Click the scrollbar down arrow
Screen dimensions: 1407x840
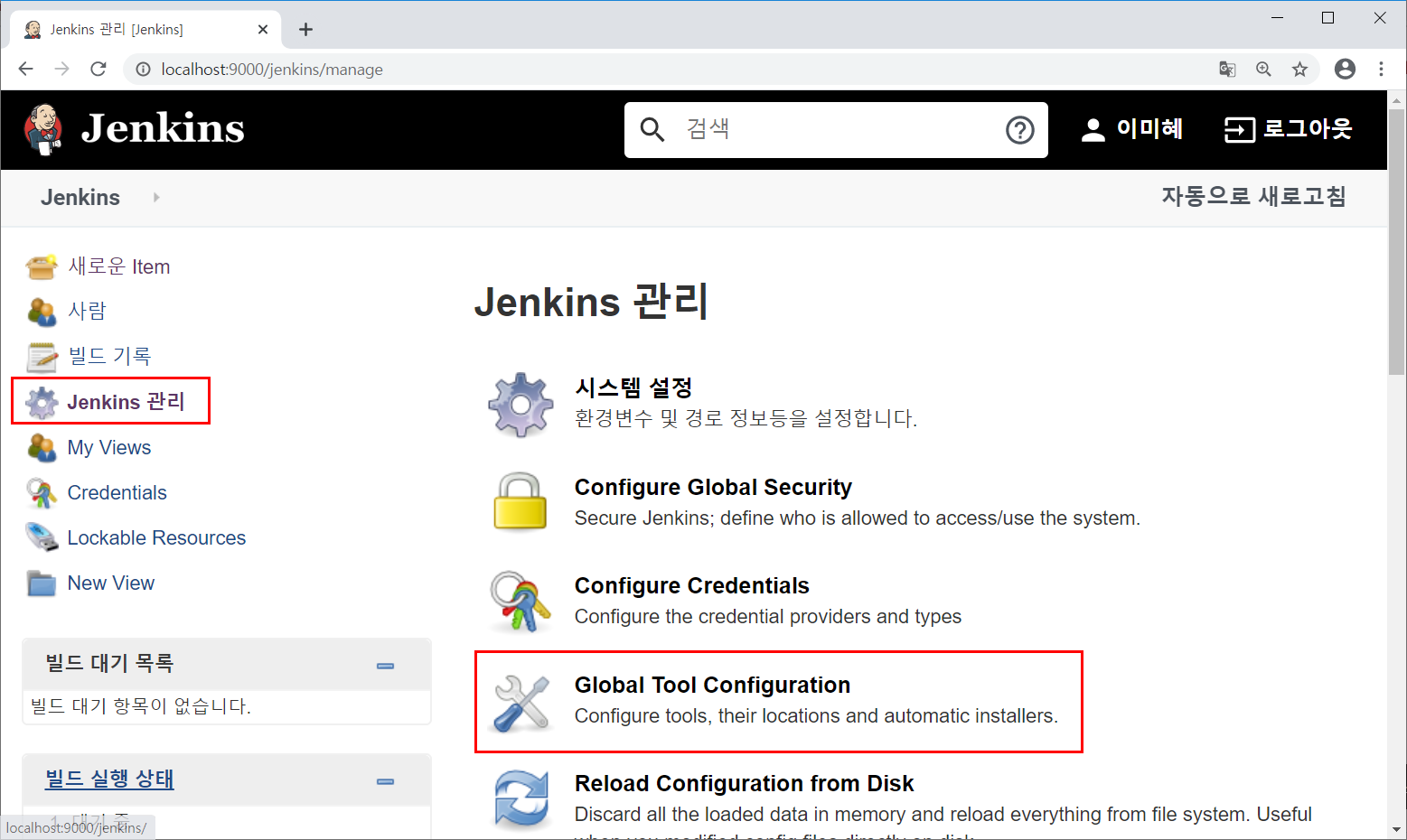click(x=1397, y=830)
